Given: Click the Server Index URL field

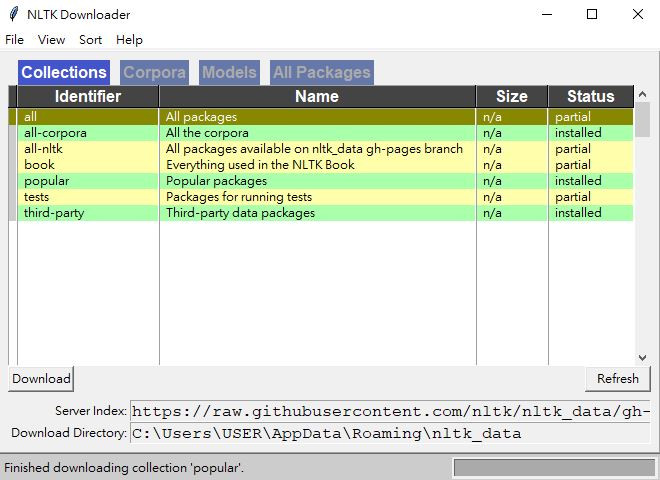Looking at the screenshot, I should pyautogui.click(x=390, y=411).
